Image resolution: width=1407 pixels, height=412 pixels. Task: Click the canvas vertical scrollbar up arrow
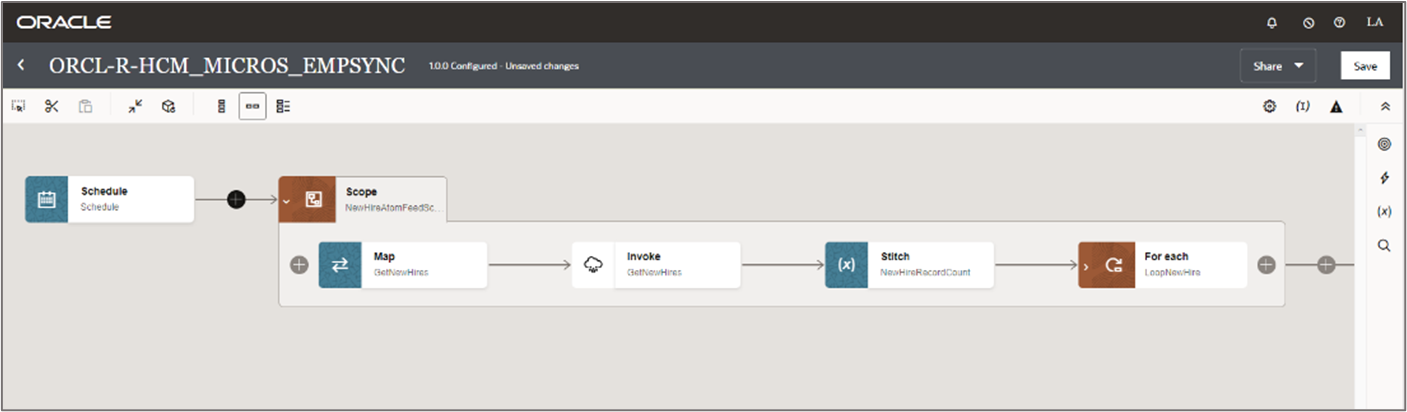coord(1361,131)
